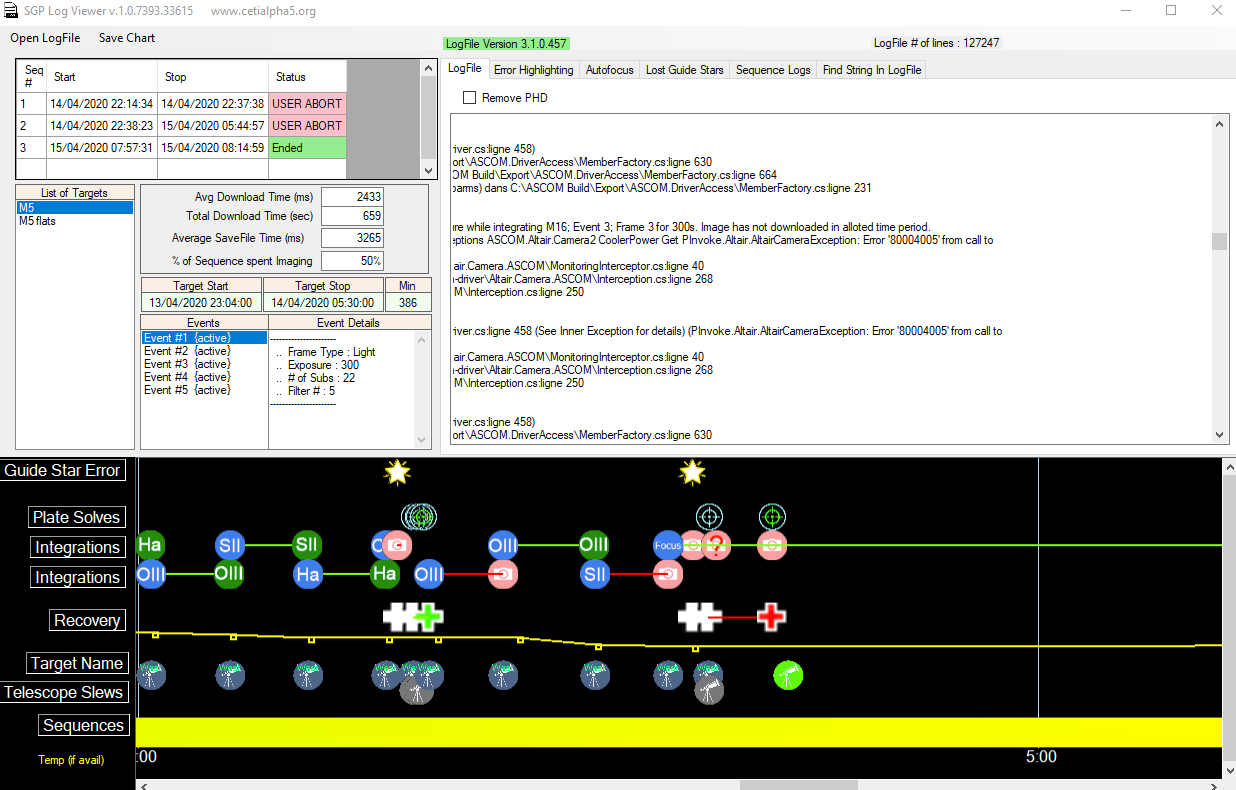Click the Target Stop date cell
Screen dimensions: 1236x790
coord(323,302)
